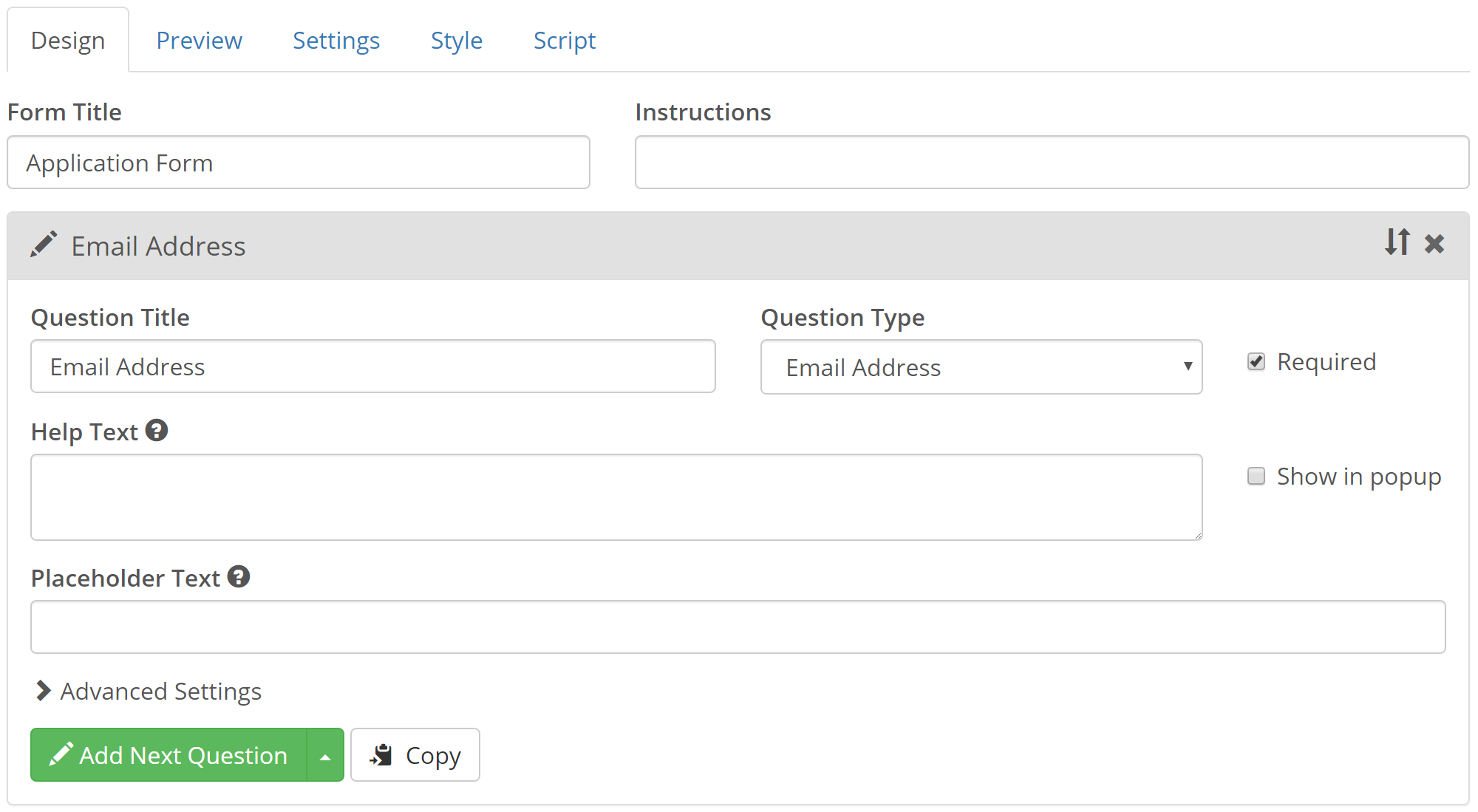
Task: Open Add Next Question caret dropdown
Action: point(325,756)
